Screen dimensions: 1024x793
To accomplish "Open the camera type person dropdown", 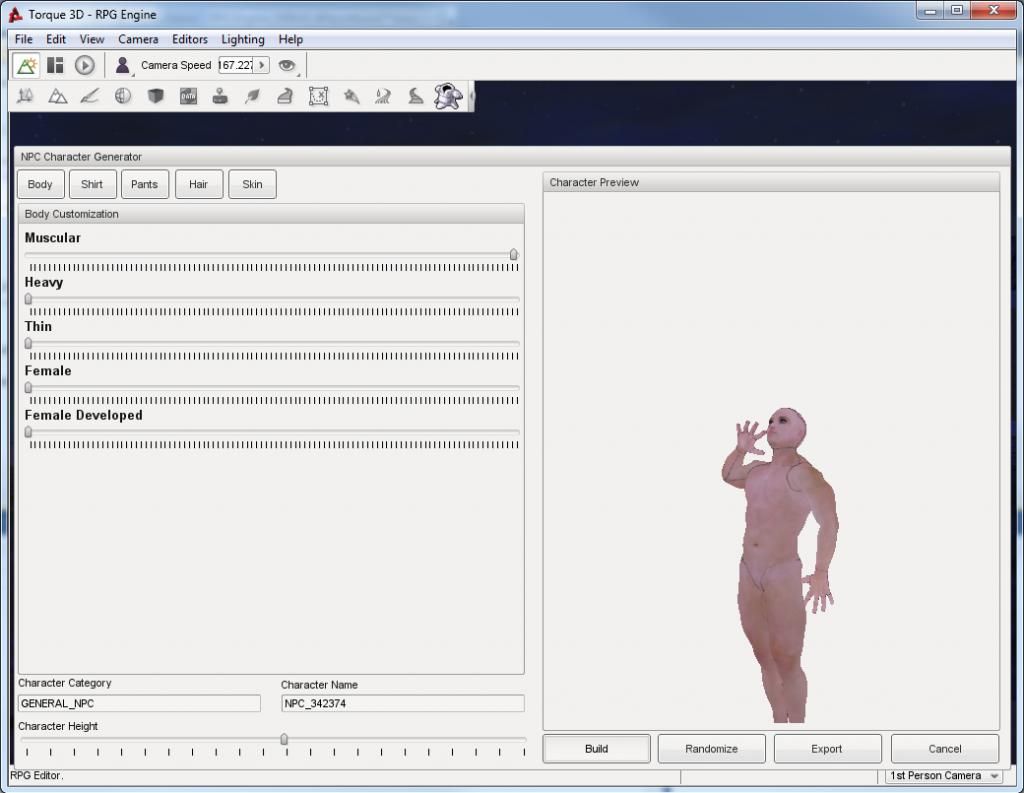I will click(x=123, y=65).
